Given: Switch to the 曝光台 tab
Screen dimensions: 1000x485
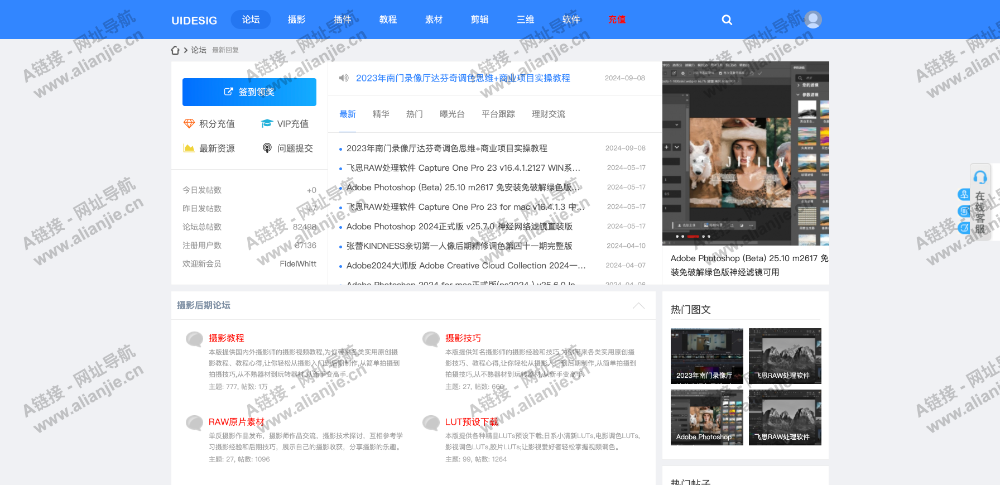Looking at the screenshot, I should [x=452, y=114].
